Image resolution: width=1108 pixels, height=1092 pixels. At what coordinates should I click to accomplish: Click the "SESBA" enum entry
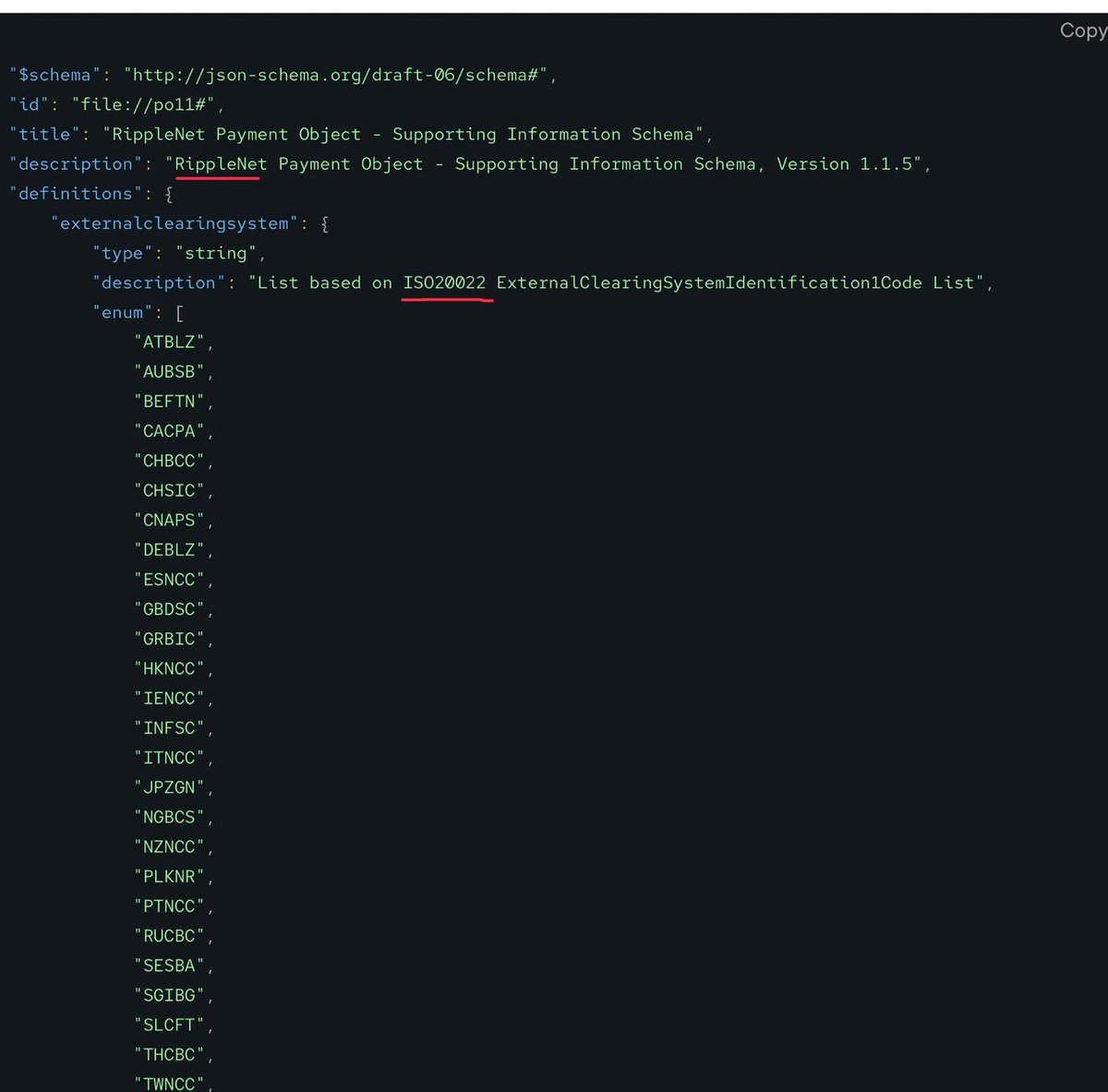pyautogui.click(x=169, y=966)
